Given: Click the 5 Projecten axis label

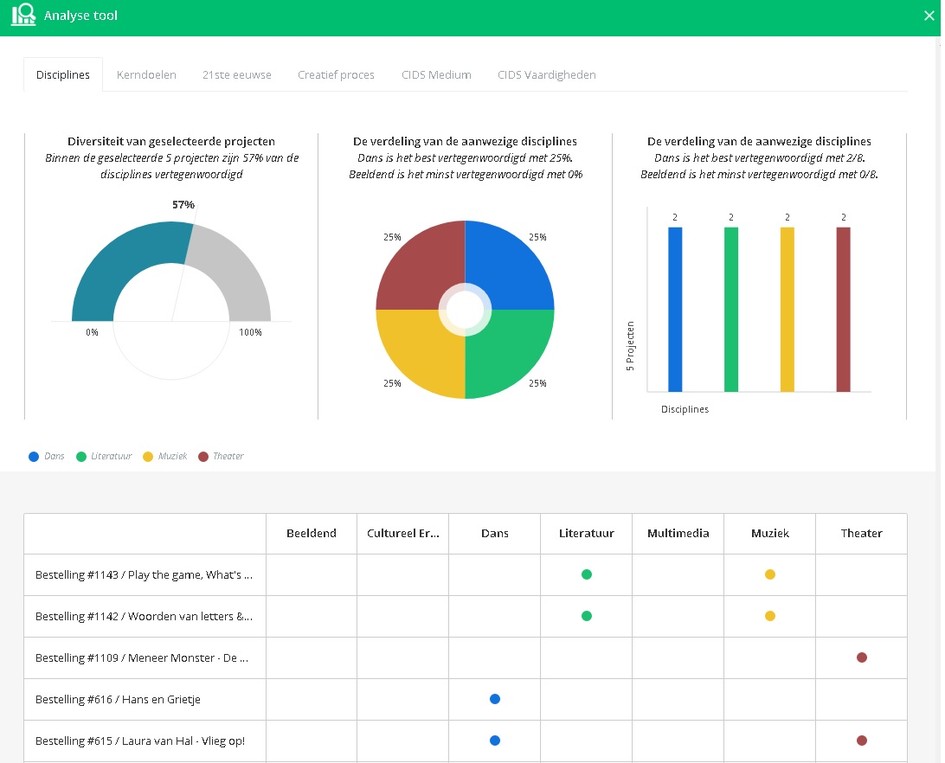Looking at the screenshot, I should point(630,346).
